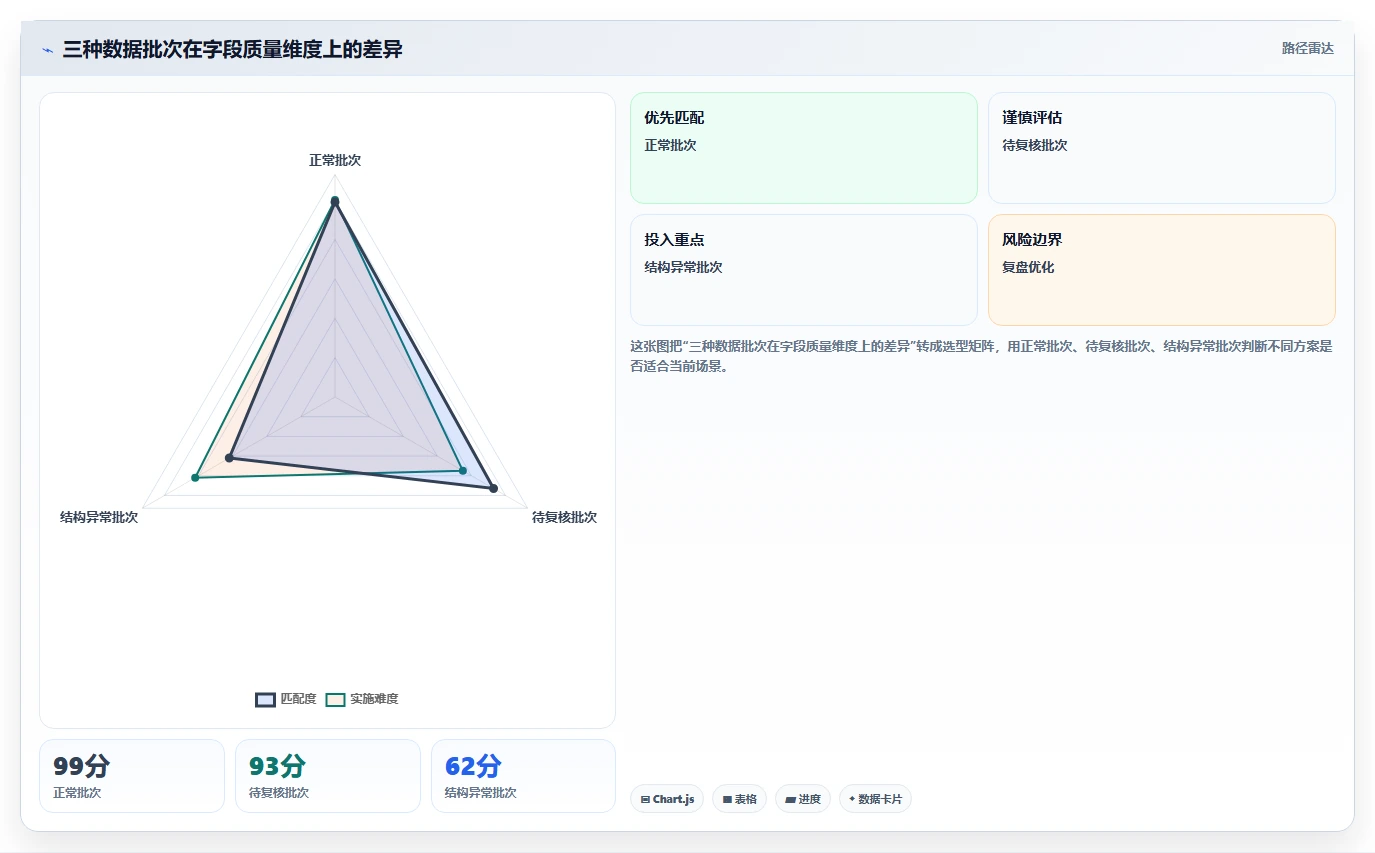Screen dimensions: 1375x853
Task: Click the dark 匹配度 point near 结构异常批次
Action: pyautogui.click(x=229, y=458)
